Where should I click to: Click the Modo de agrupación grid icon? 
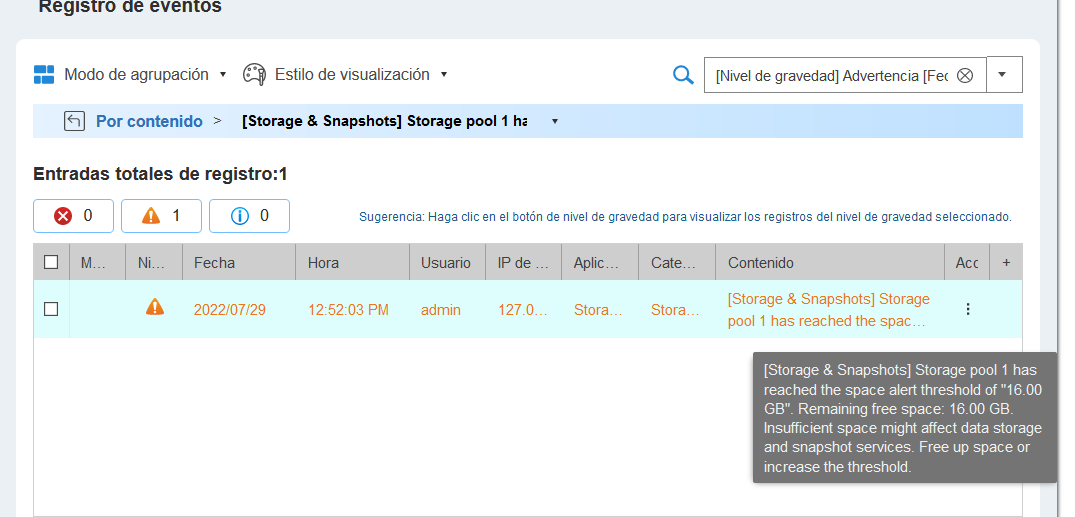click(x=44, y=75)
